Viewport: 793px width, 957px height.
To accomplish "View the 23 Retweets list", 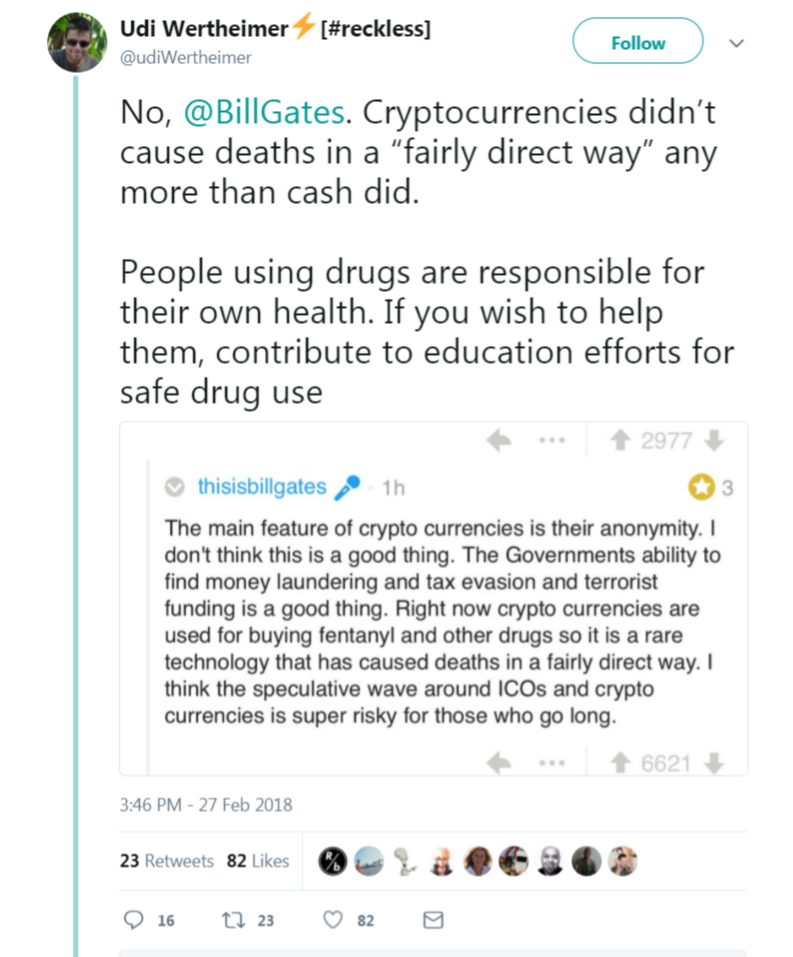I will tap(167, 860).
